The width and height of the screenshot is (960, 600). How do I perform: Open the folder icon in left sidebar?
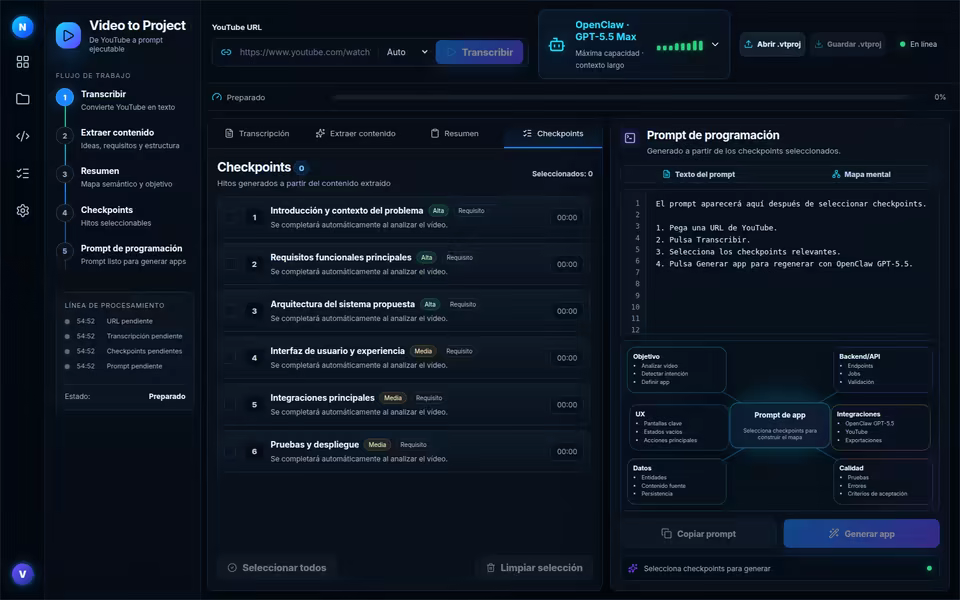coord(23,99)
